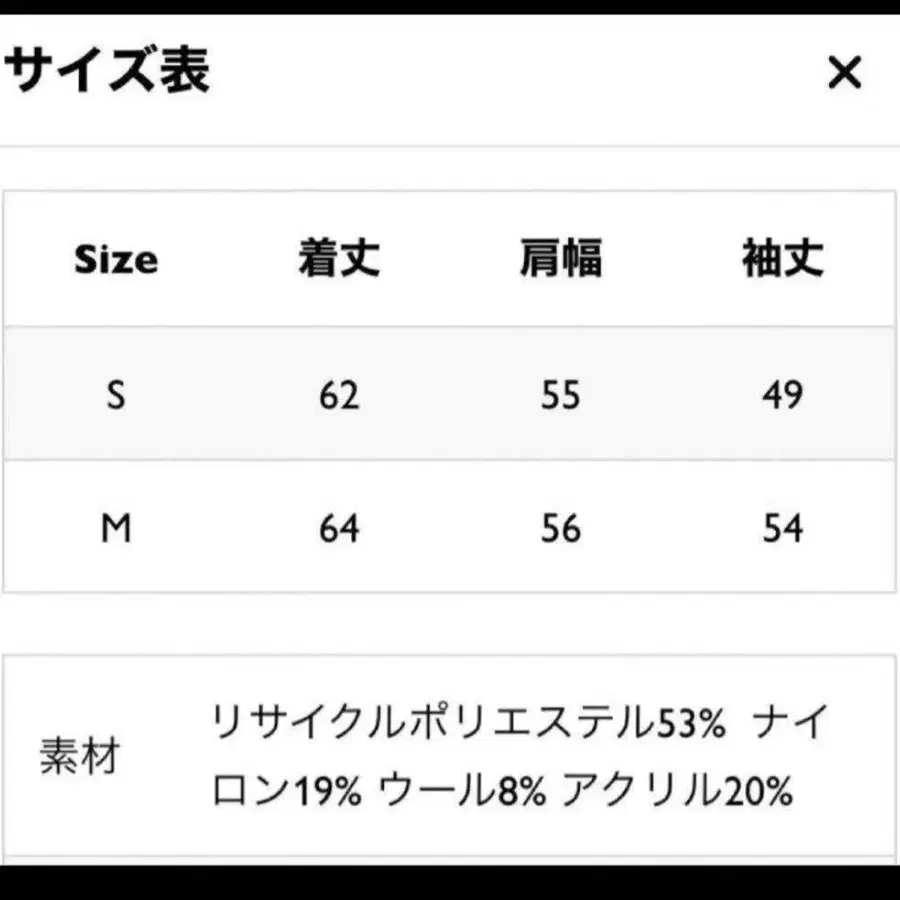900x900 pixels.
Task: Click the S size row label
Action: [116, 395]
